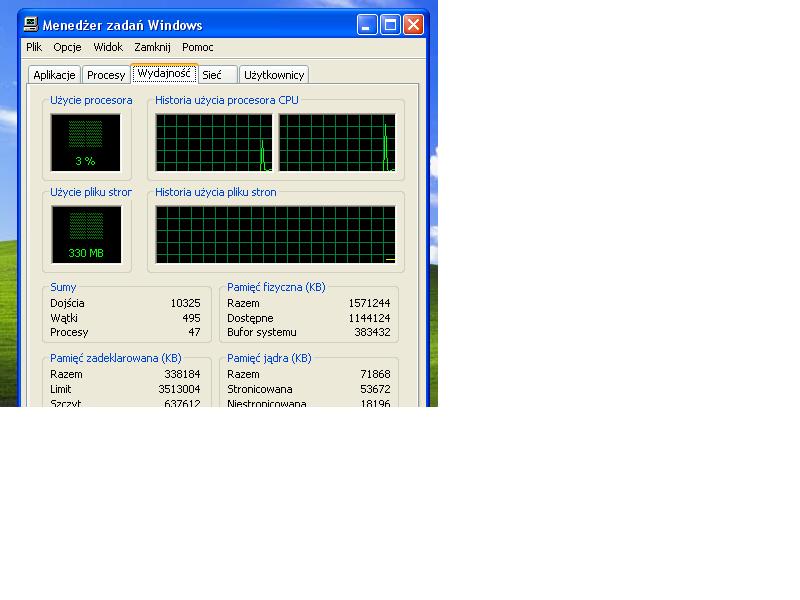Click kernel memory Razem value 71868

pos(376,374)
